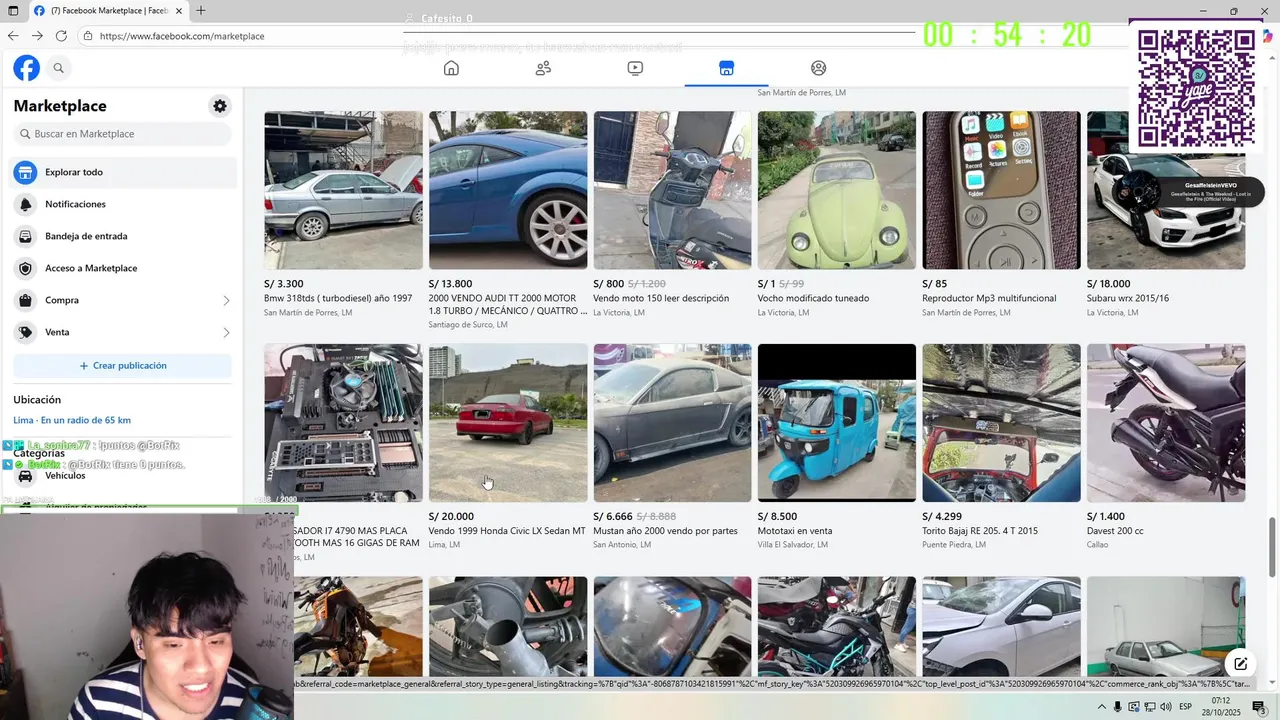1280x720 pixels.
Task: Open the Groups icon in top navigation
Action: 818,68
